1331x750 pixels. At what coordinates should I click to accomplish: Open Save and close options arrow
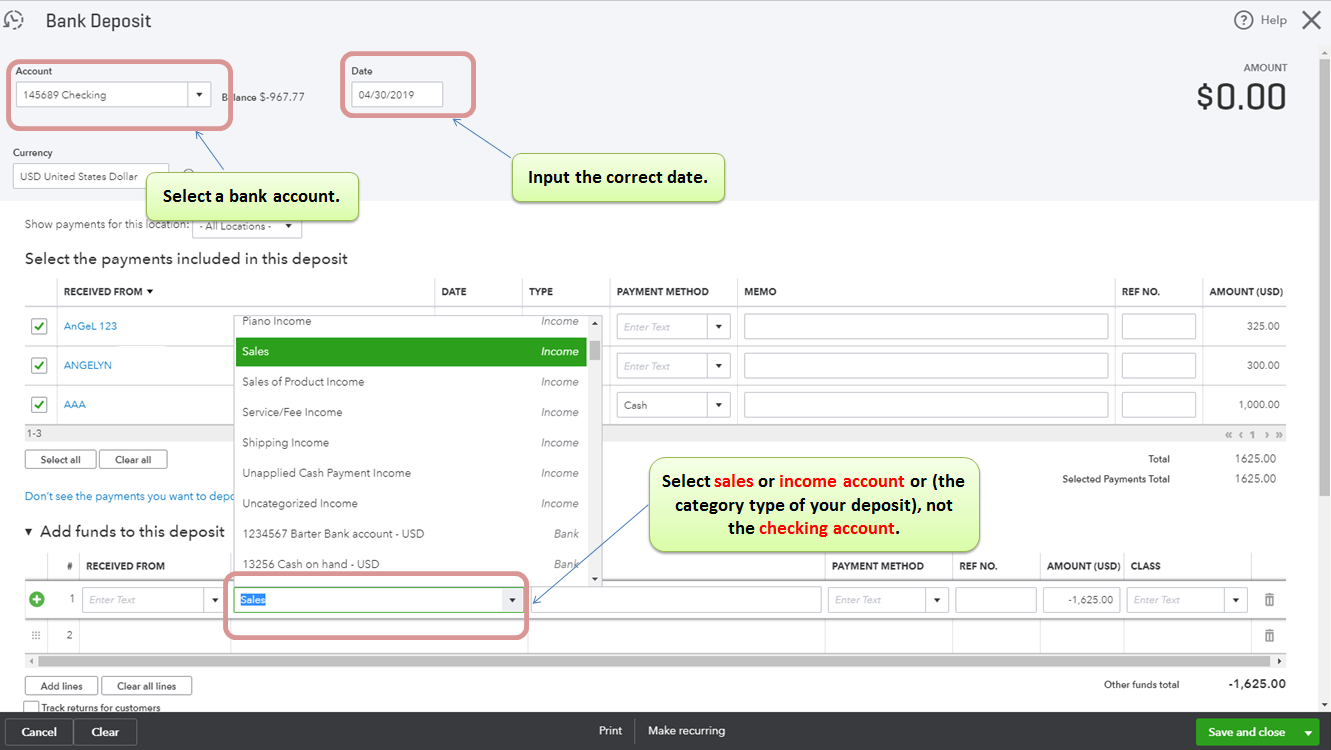(1308, 732)
